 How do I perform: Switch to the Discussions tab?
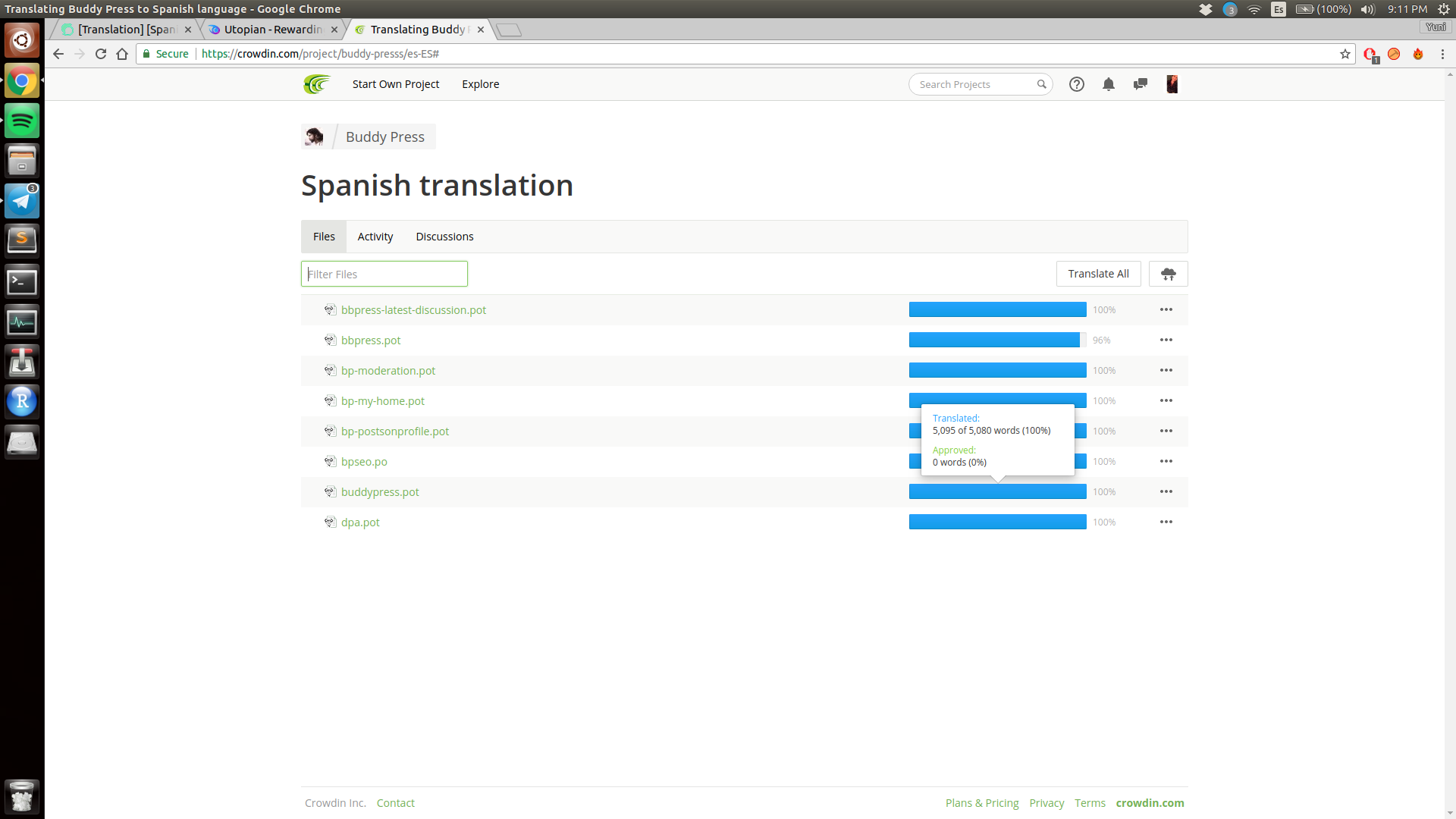444,237
